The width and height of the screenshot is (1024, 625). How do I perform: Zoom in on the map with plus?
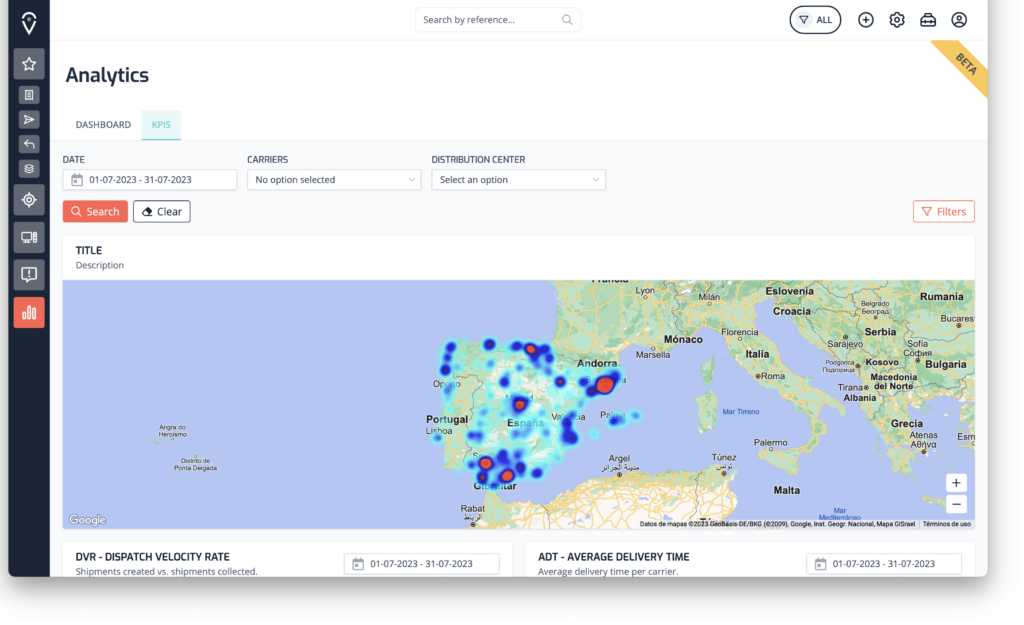(956, 483)
